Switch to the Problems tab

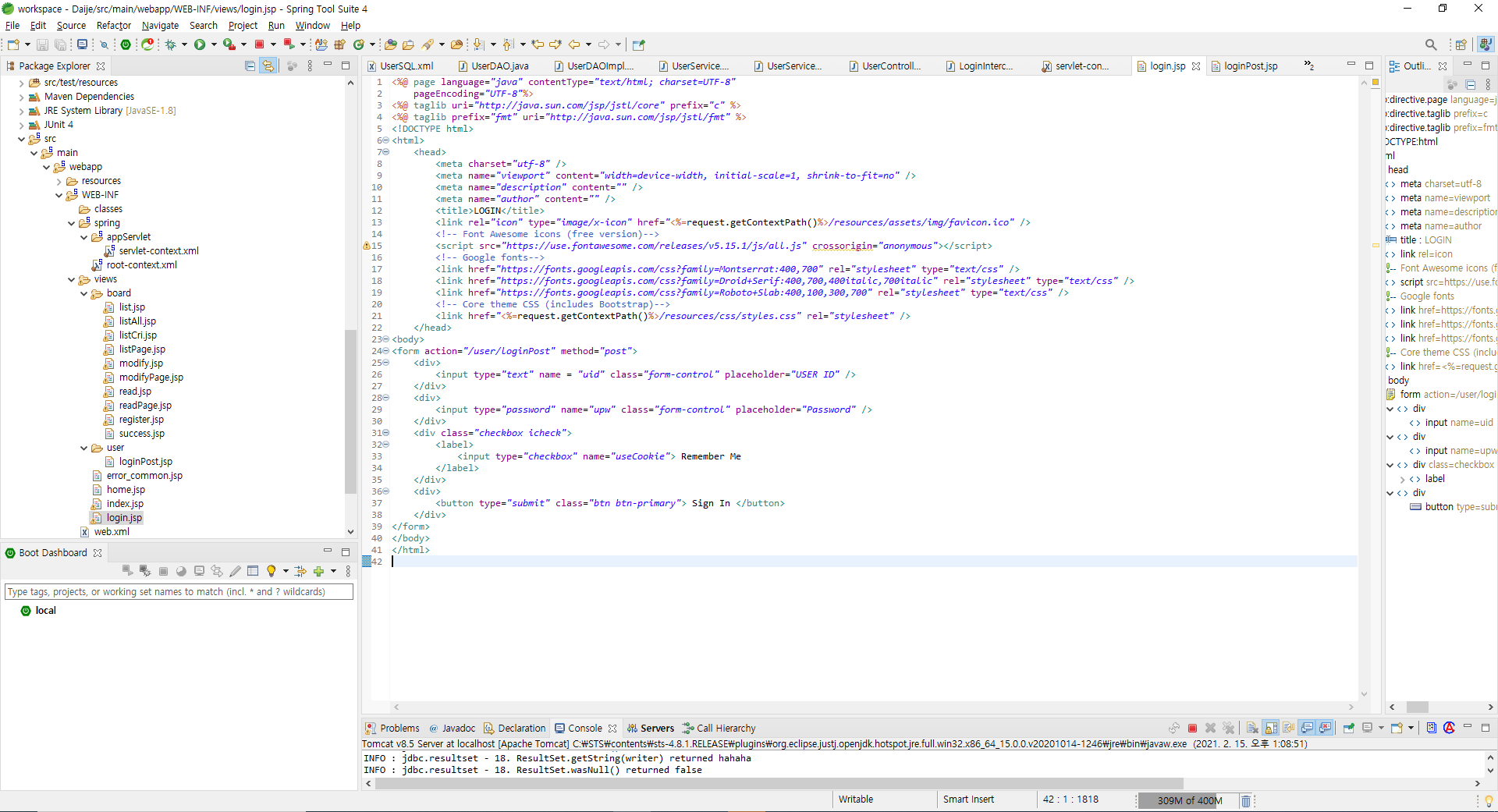tap(392, 728)
